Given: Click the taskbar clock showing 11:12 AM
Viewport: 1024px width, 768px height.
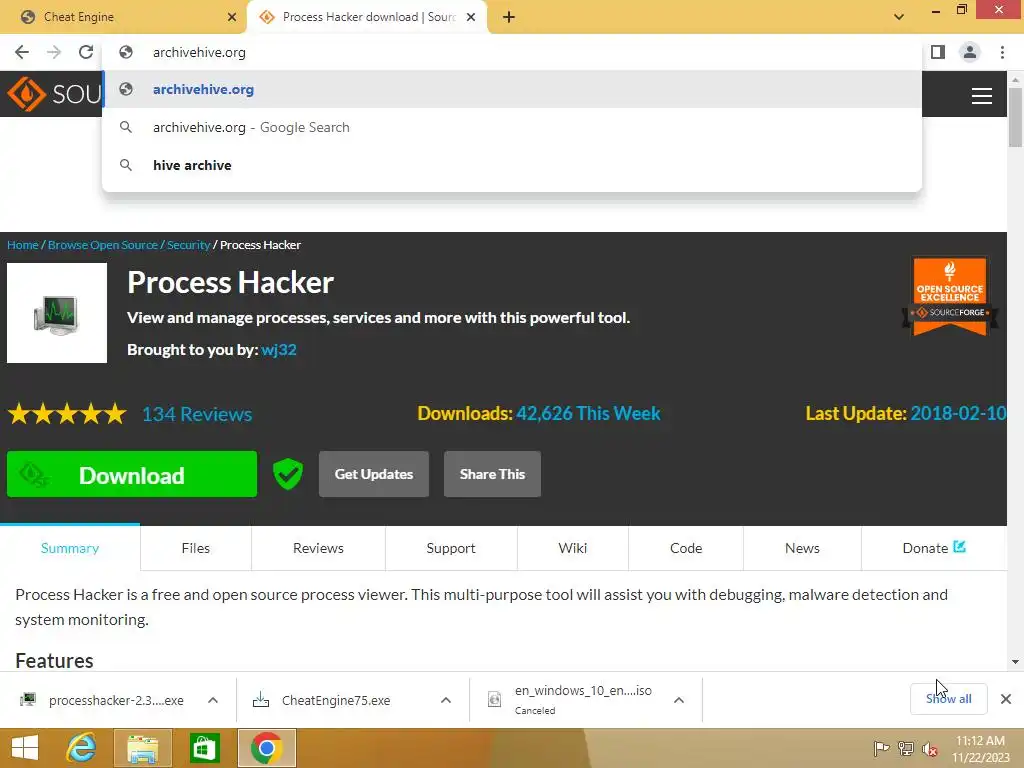Looking at the screenshot, I should pyautogui.click(x=980, y=749).
